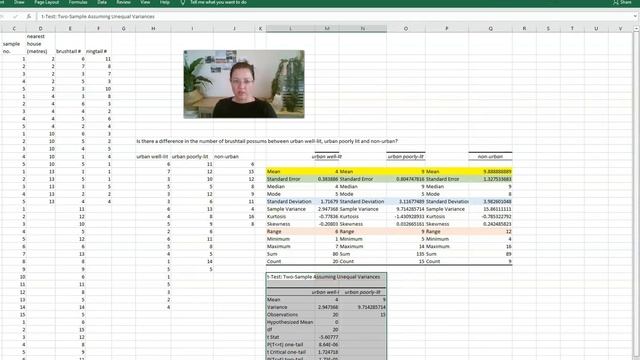Open the Draw ribbon tab
Viewport: 640px width, 360px height.
click(19, 2)
